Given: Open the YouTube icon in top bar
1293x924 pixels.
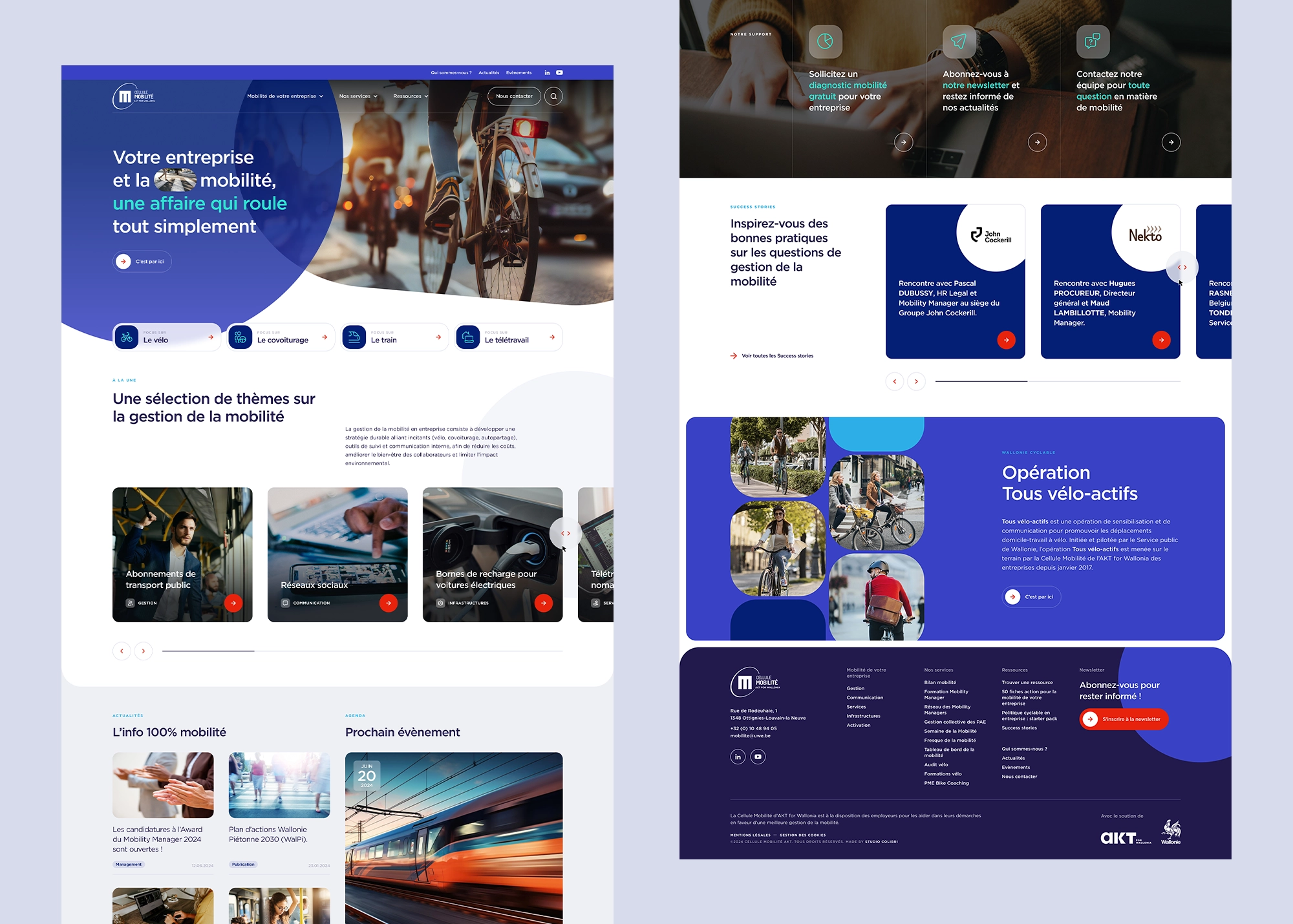Looking at the screenshot, I should tap(559, 72).
